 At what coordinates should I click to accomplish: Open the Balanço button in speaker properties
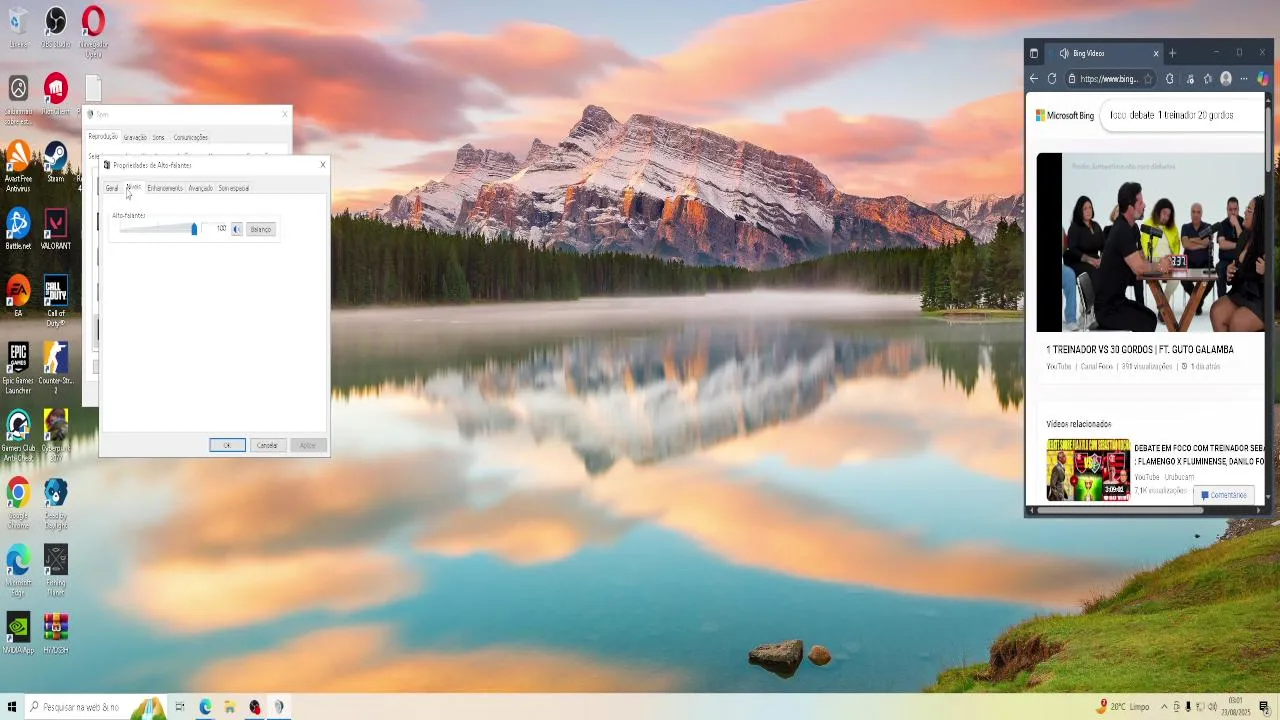[x=261, y=229]
